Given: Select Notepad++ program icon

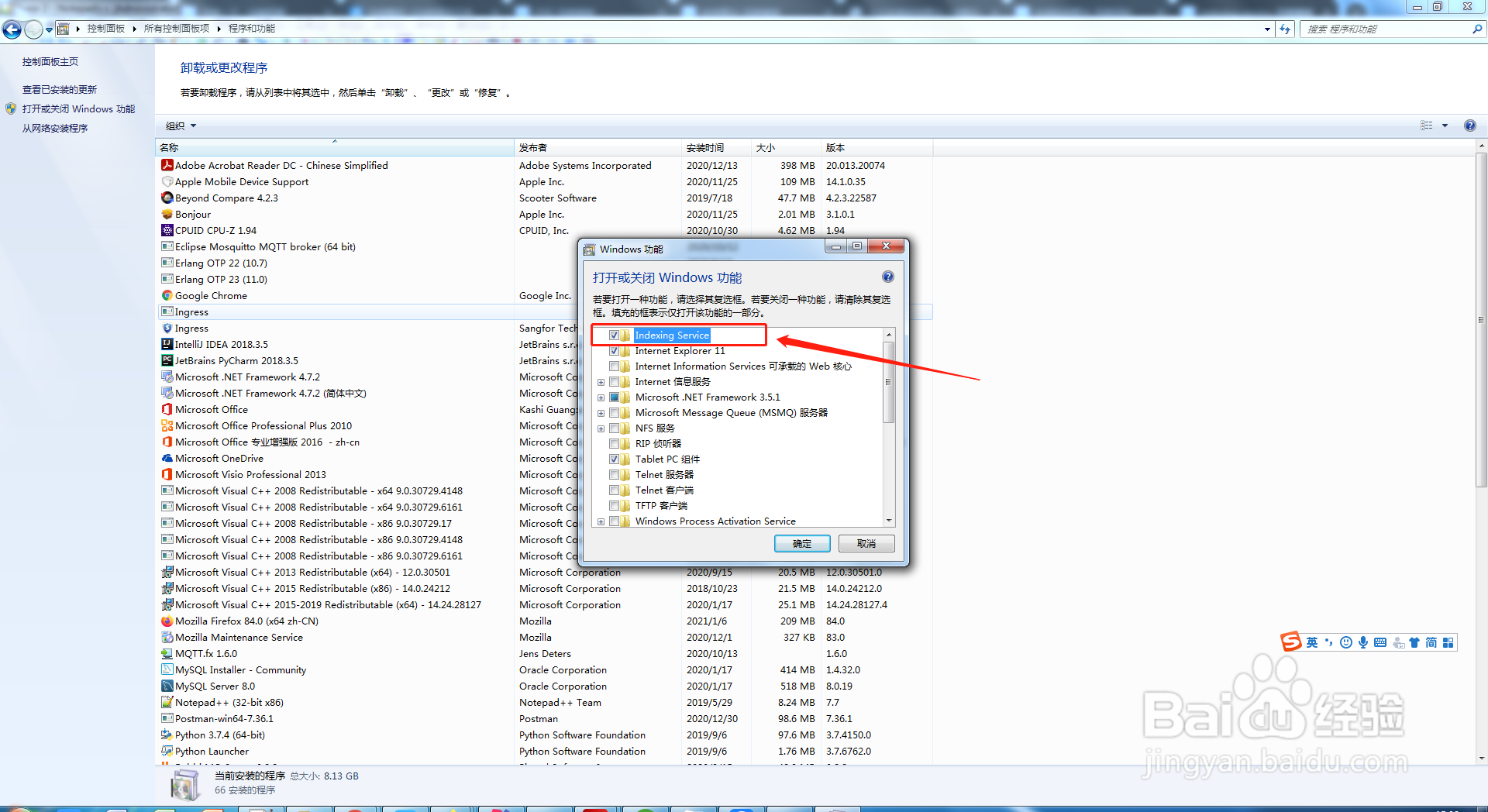Looking at the screenshot, I should 167,702.
